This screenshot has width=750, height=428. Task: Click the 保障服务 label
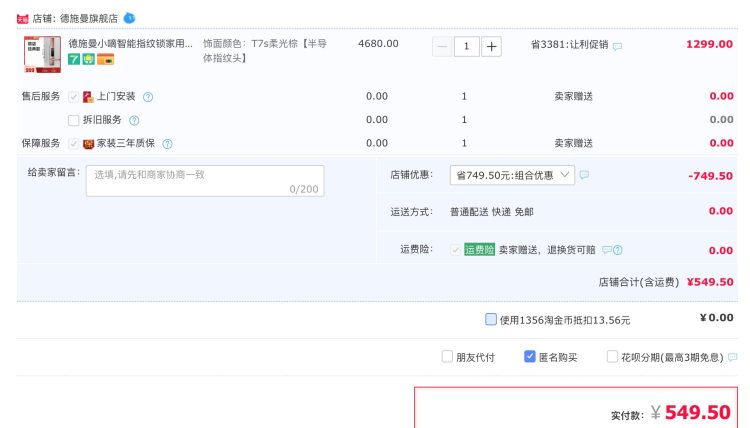[41, 143]
